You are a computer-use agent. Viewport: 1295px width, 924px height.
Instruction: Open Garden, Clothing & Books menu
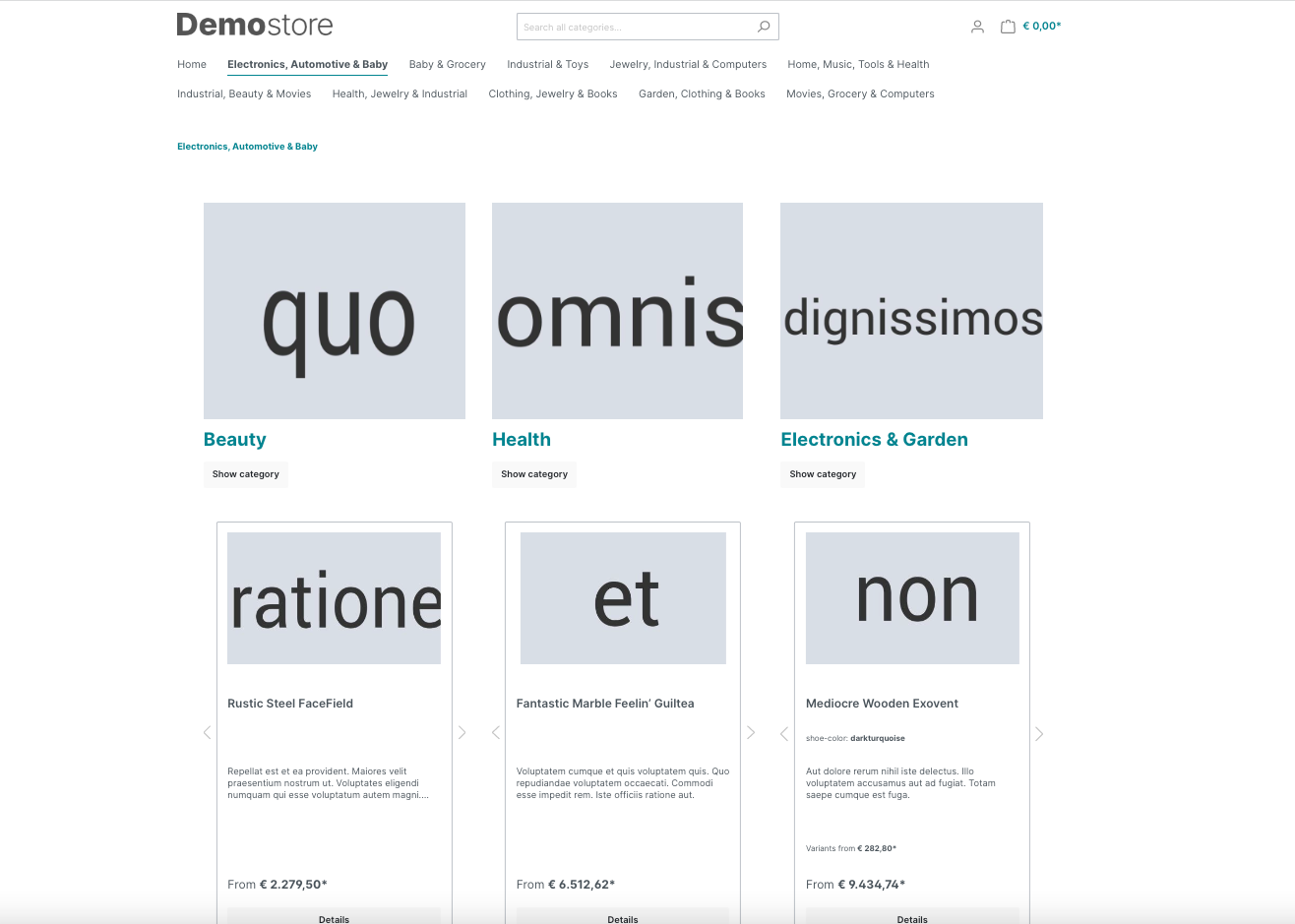tap(702, 93)
